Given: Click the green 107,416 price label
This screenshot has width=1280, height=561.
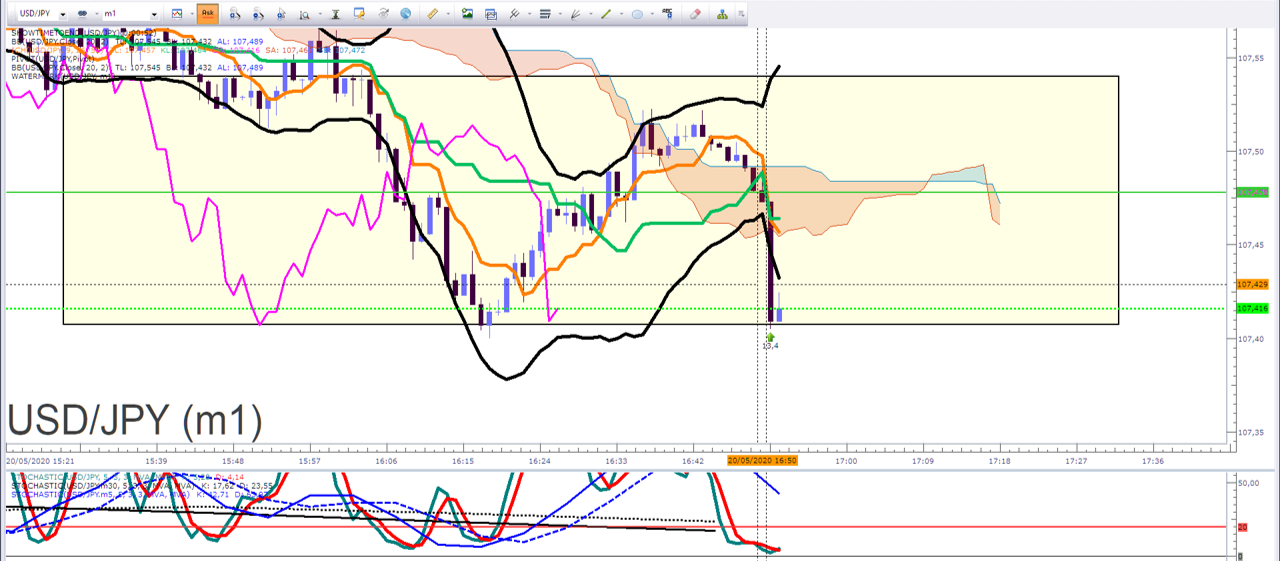Looking at the screenshot, I should coord(1254,309).
